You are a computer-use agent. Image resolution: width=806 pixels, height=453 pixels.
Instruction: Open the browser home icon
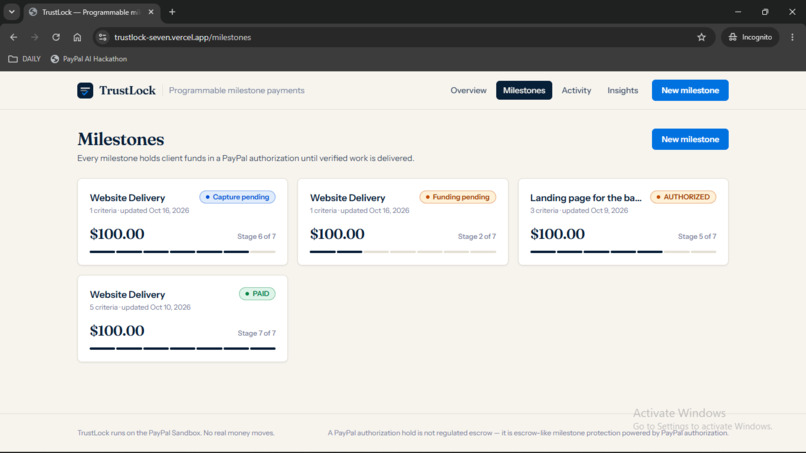[x=77, y=37]
